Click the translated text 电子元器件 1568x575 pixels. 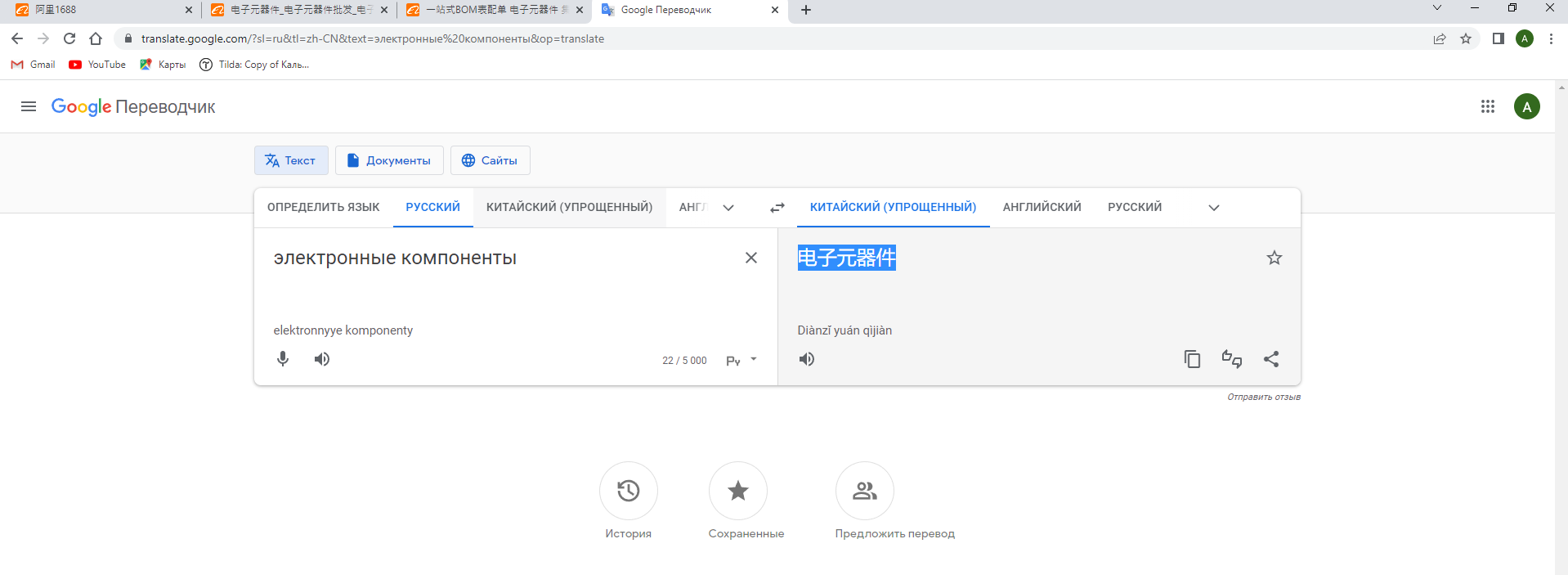point(847,258)
